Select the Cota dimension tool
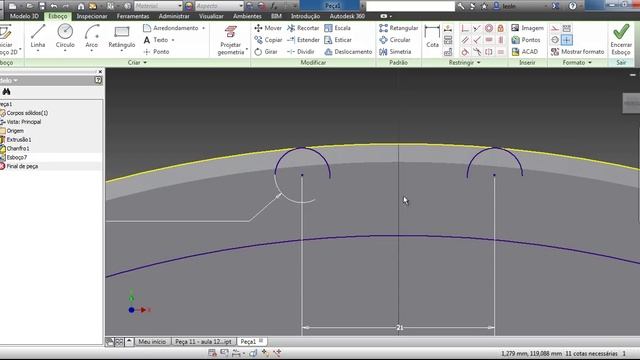Image resolution: width=640 pixels, height=360 pixels. pyautogui.click(x=432, y=37)
